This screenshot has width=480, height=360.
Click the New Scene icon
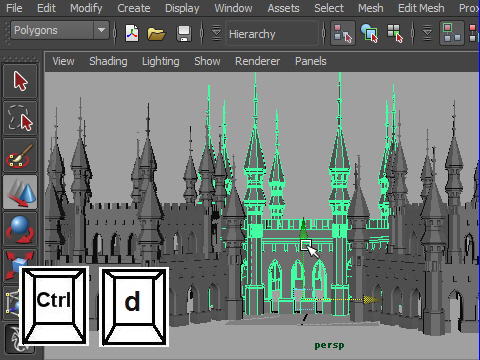point(132,33)
